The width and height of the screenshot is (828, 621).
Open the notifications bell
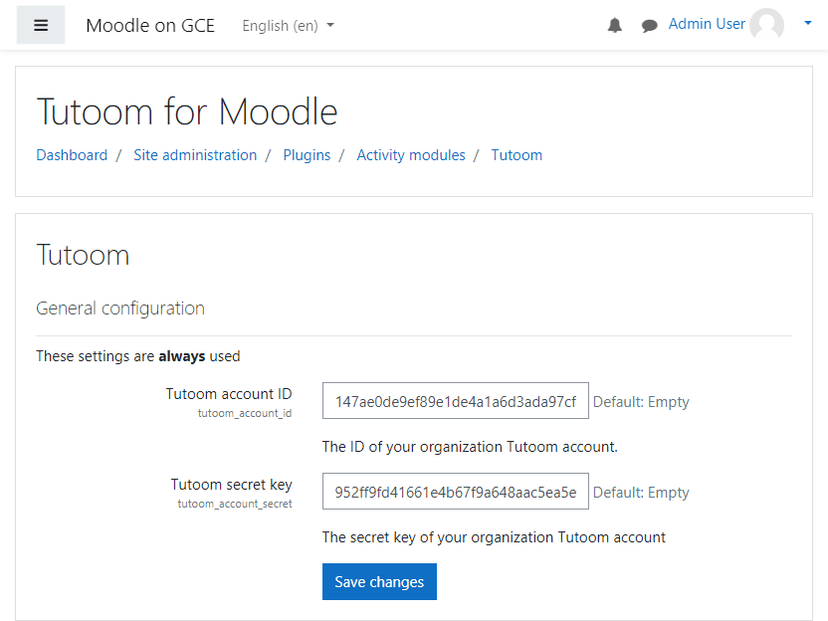(615, 25)
